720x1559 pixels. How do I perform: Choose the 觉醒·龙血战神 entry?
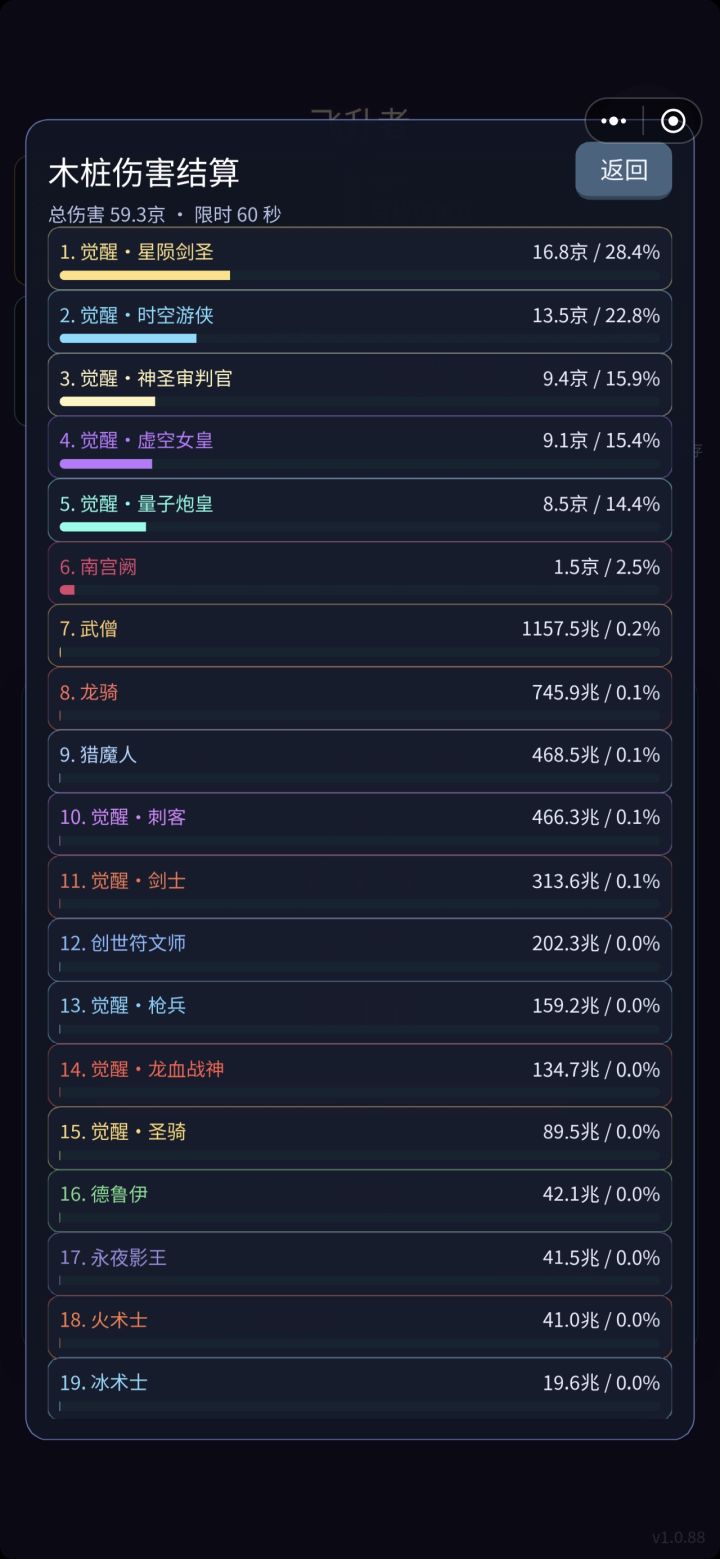point(360,1076)
